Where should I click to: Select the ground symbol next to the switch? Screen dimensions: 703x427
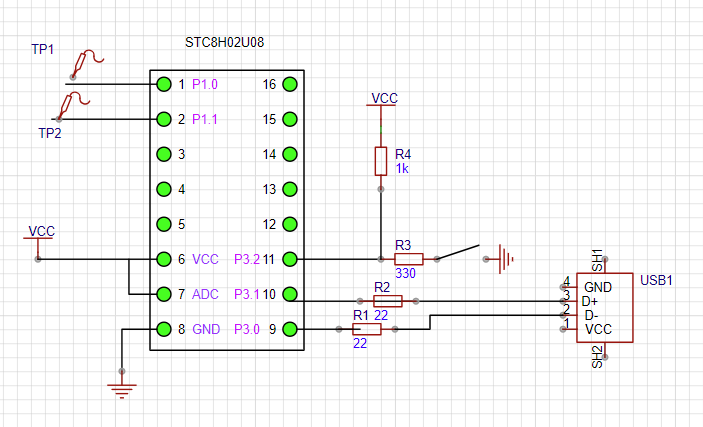pos(507,259)
